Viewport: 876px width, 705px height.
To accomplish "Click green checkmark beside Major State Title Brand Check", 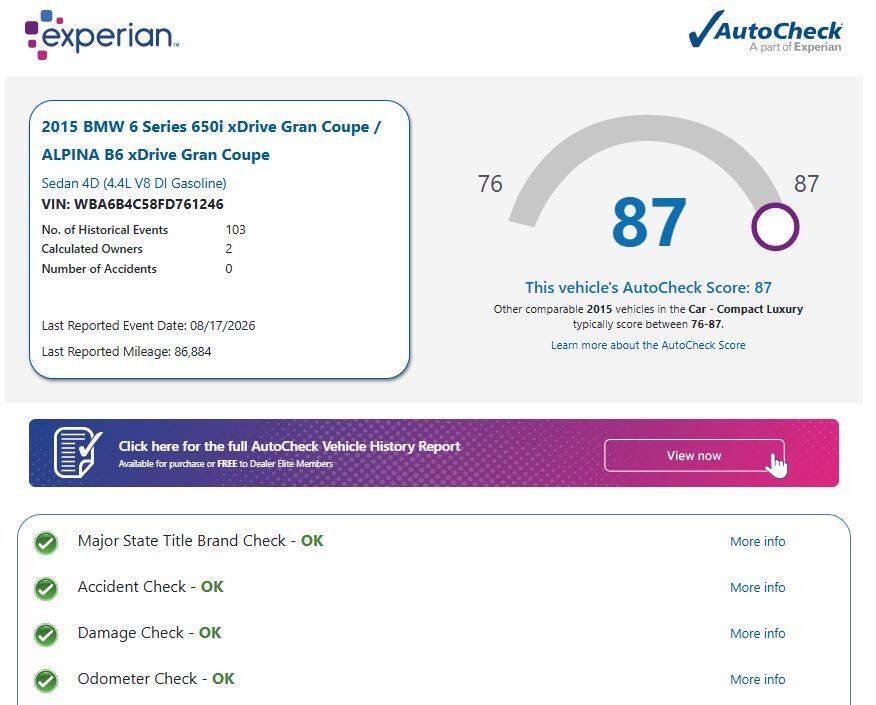I will [x=46, y=542].
